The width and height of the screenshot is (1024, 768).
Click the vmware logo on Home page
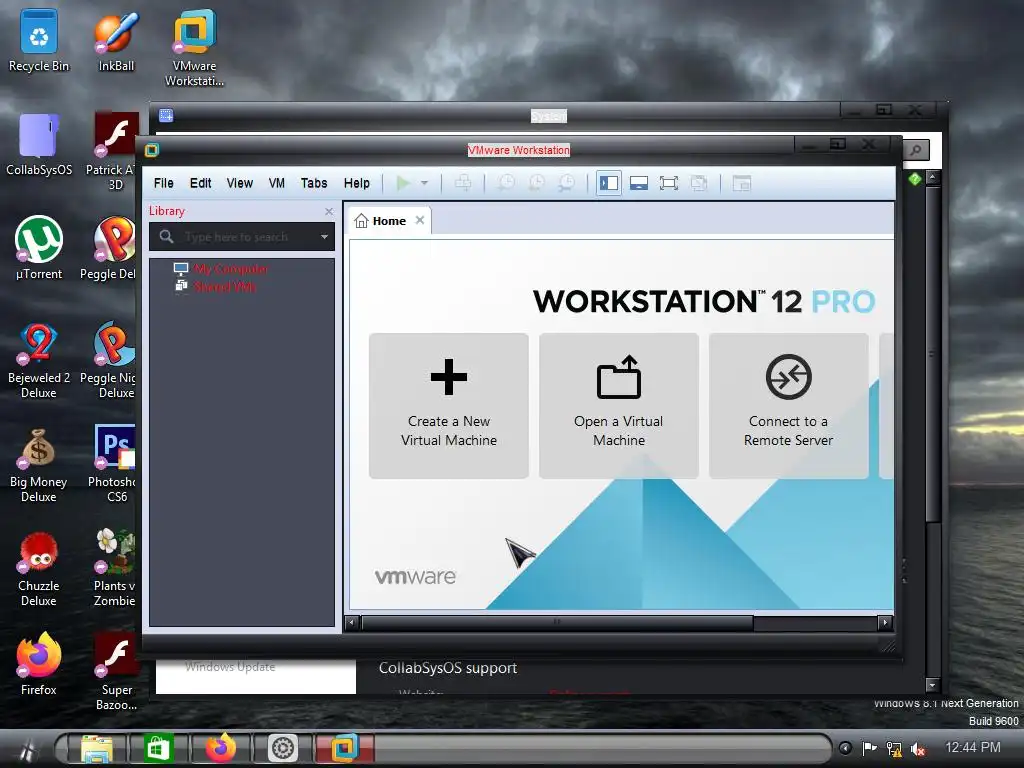tap(415, 577)
